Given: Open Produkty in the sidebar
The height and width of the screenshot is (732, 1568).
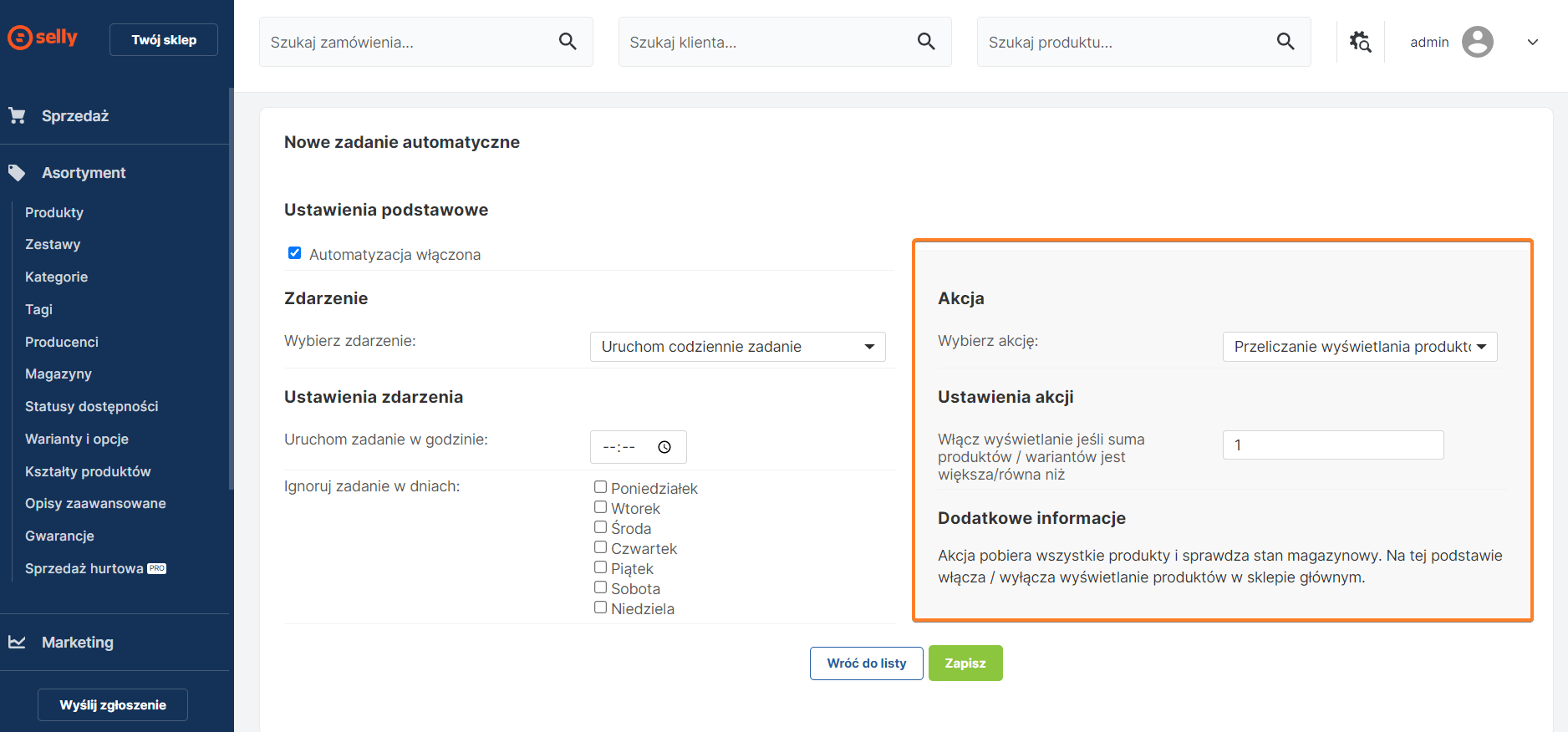Looking at the screenshot, I should click(x=54, y=212).
